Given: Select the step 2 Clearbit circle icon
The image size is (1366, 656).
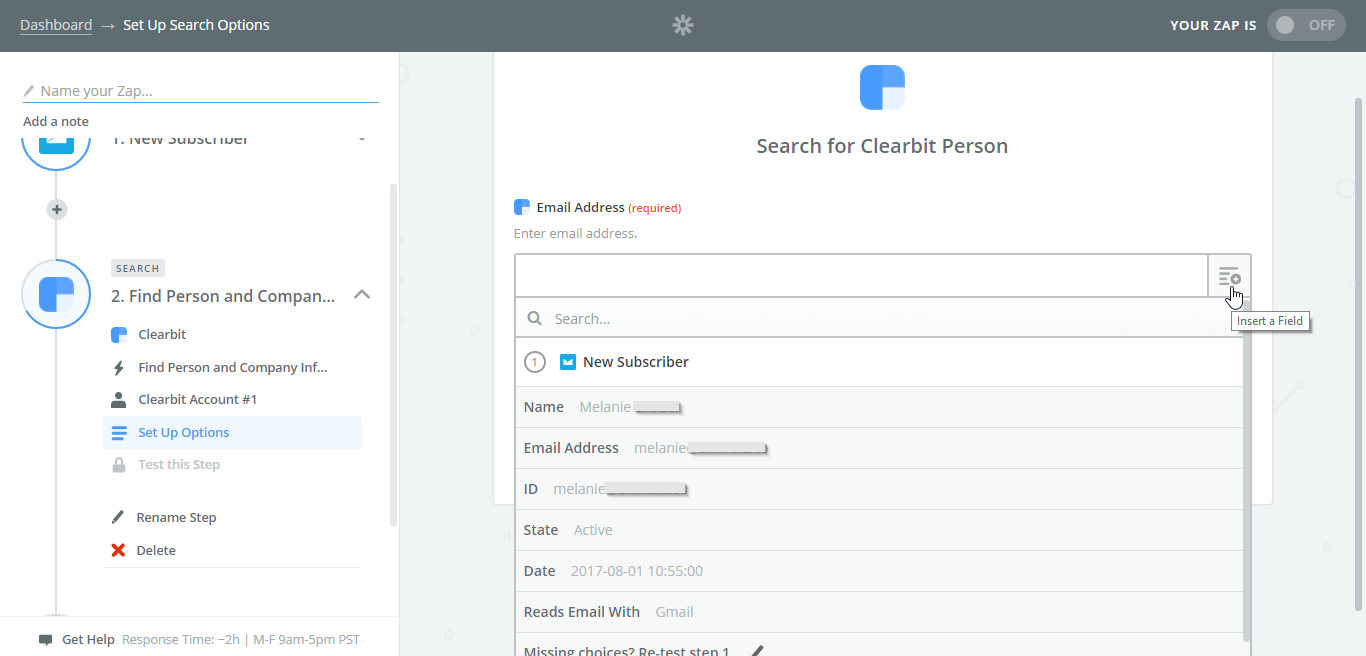Looking at the screenshot, I should (x=56, y=294).
